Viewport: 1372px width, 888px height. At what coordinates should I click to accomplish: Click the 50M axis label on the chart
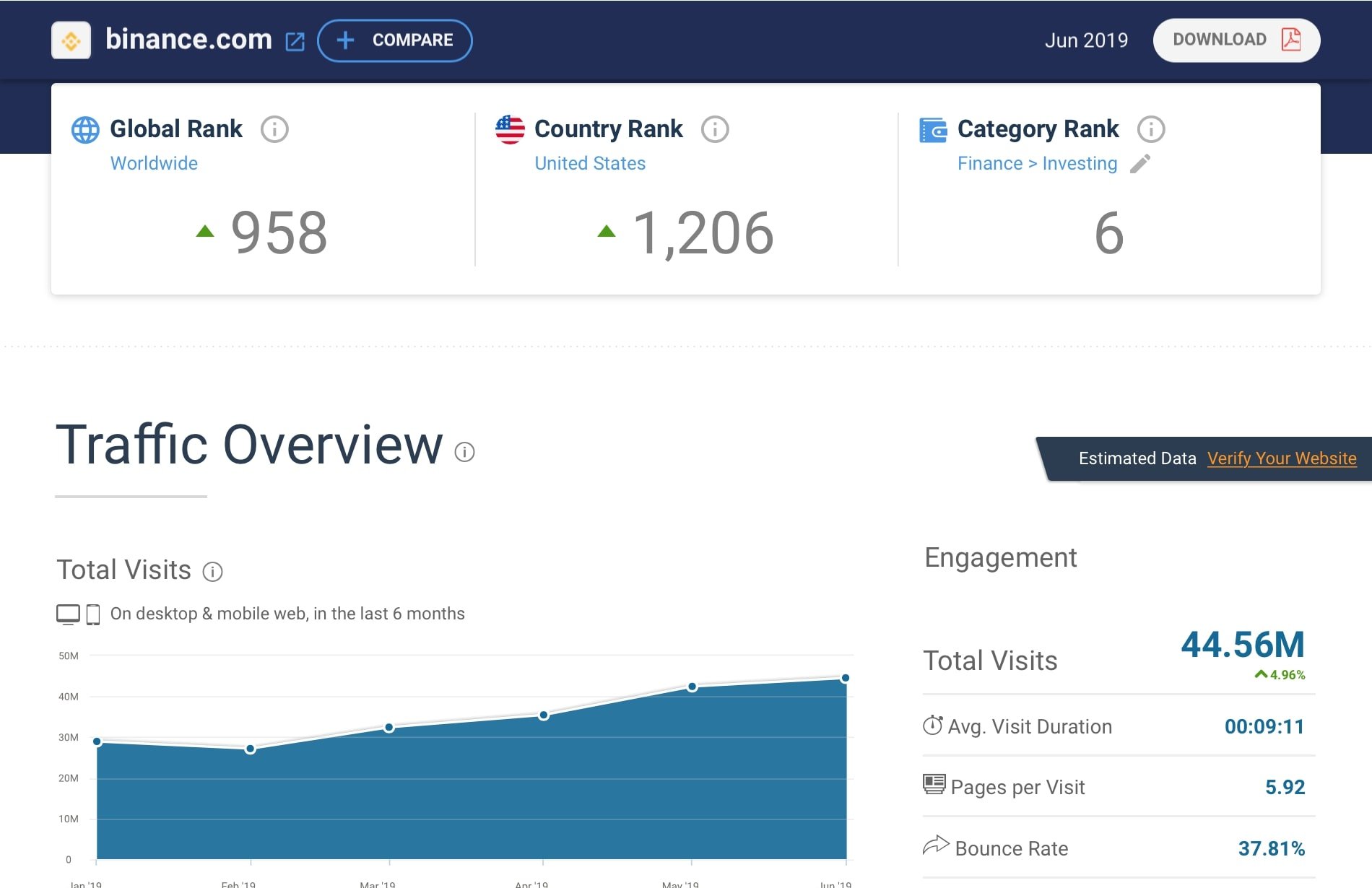point(69,656)
